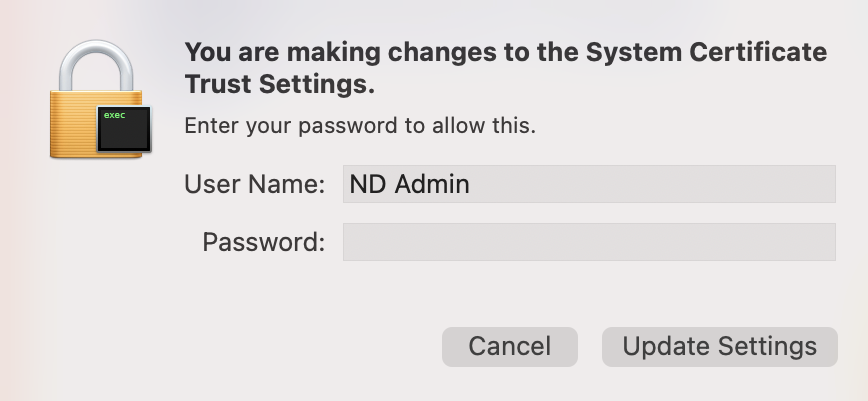Click the System Certificate Trust Settings heading
Image resolution: width=868 pixels, height=401 pixels.
coord(505,68)
